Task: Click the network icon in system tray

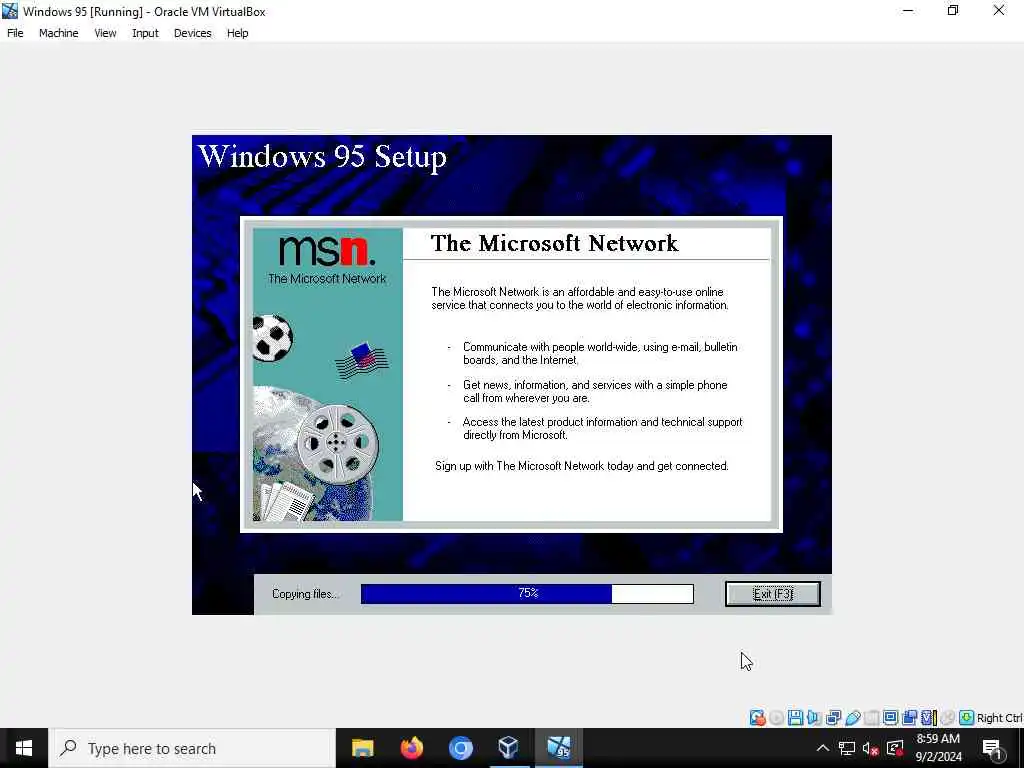Action: point(847,748)
